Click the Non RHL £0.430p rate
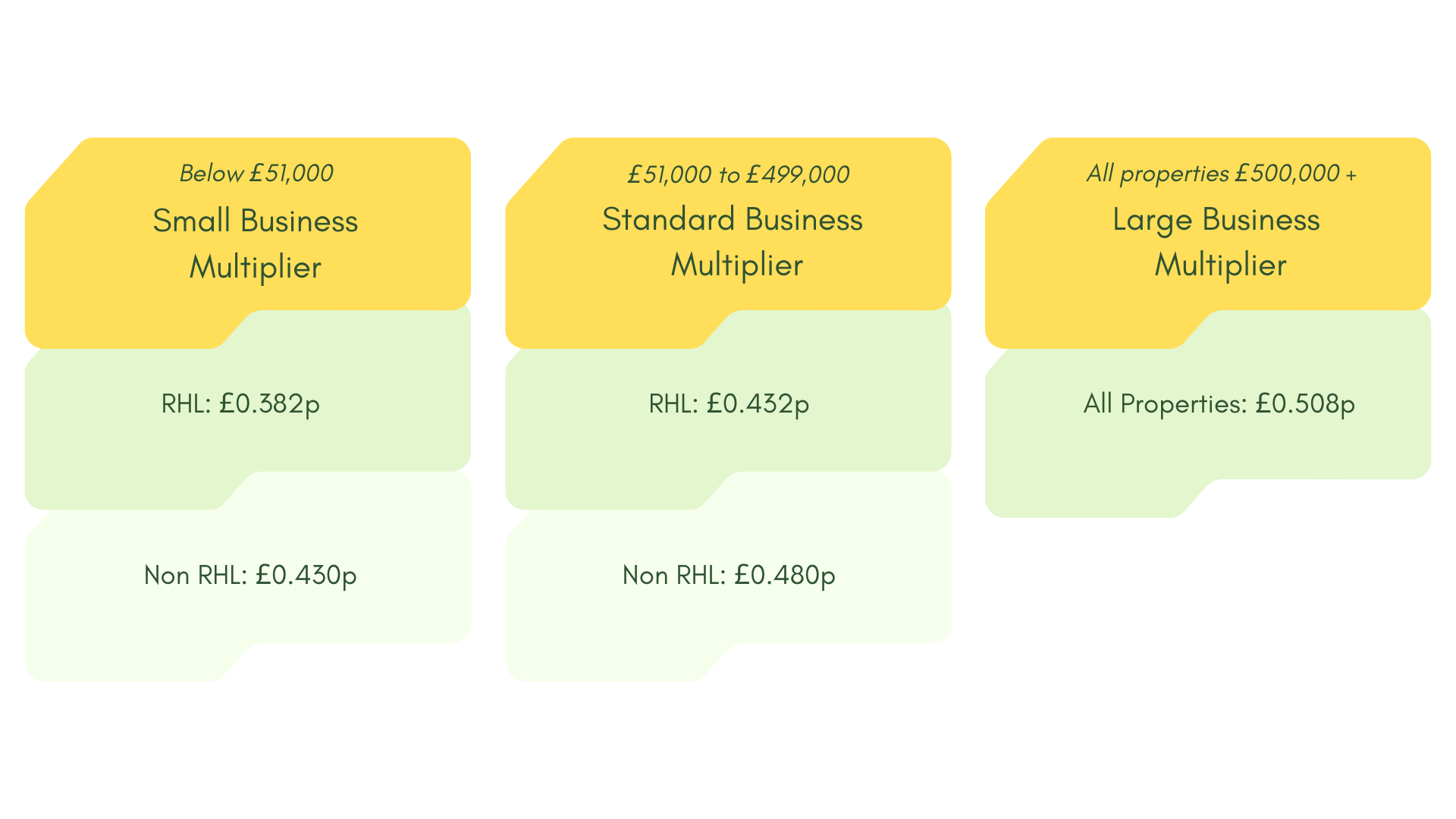This screenshot has width=1456, height=819. pyautogui.click(x=250, y=576)
